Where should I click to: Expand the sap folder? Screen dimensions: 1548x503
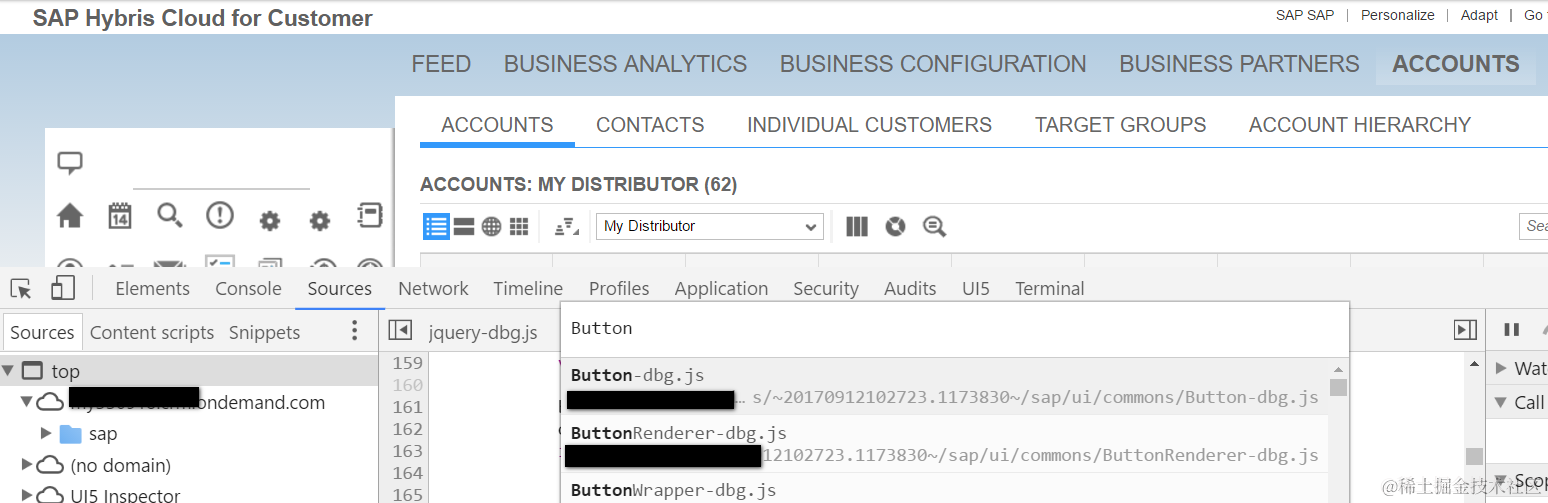click(46, 433)
